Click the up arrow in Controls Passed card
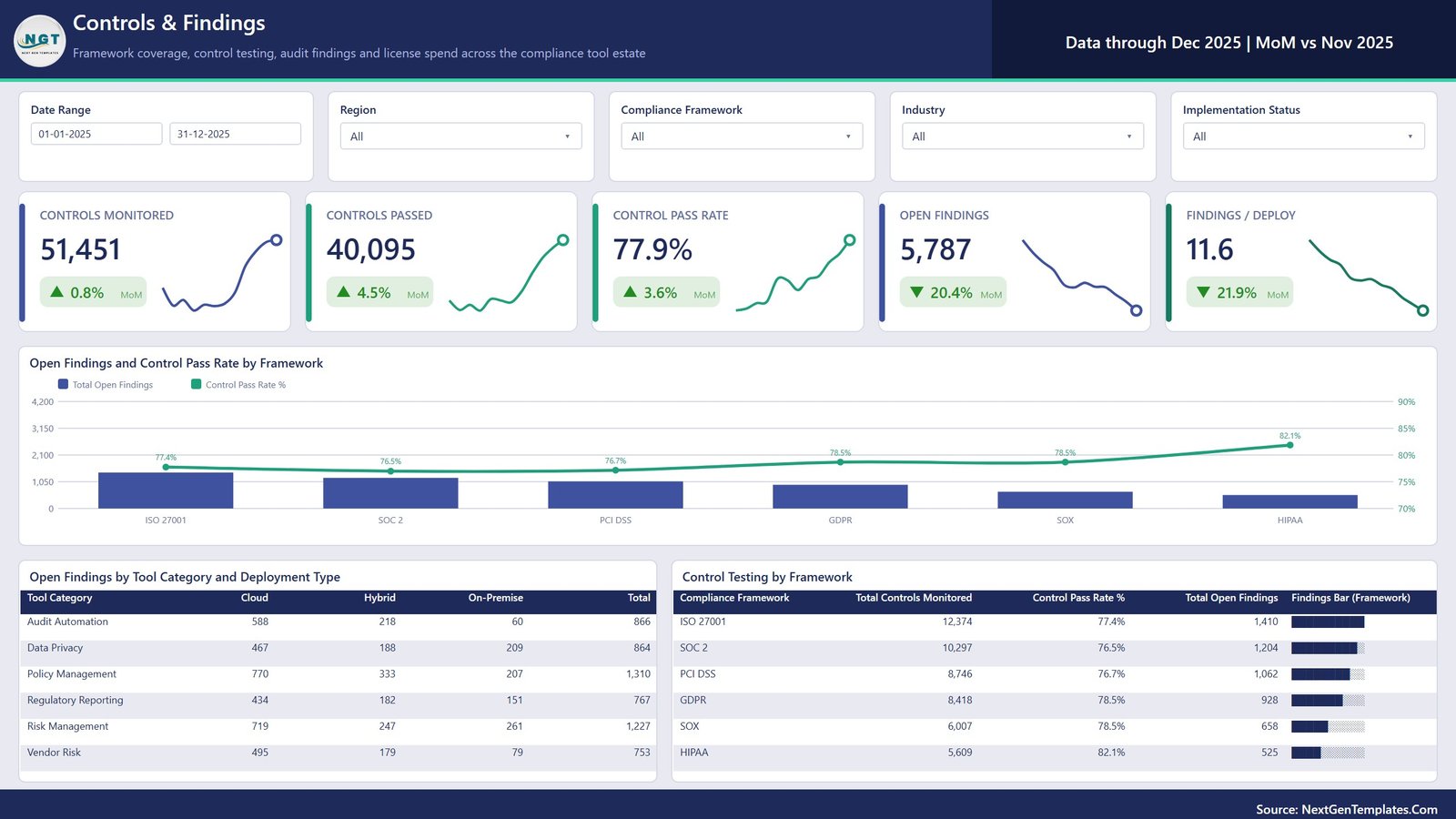 pyautogui.click(x=343, y=292)
